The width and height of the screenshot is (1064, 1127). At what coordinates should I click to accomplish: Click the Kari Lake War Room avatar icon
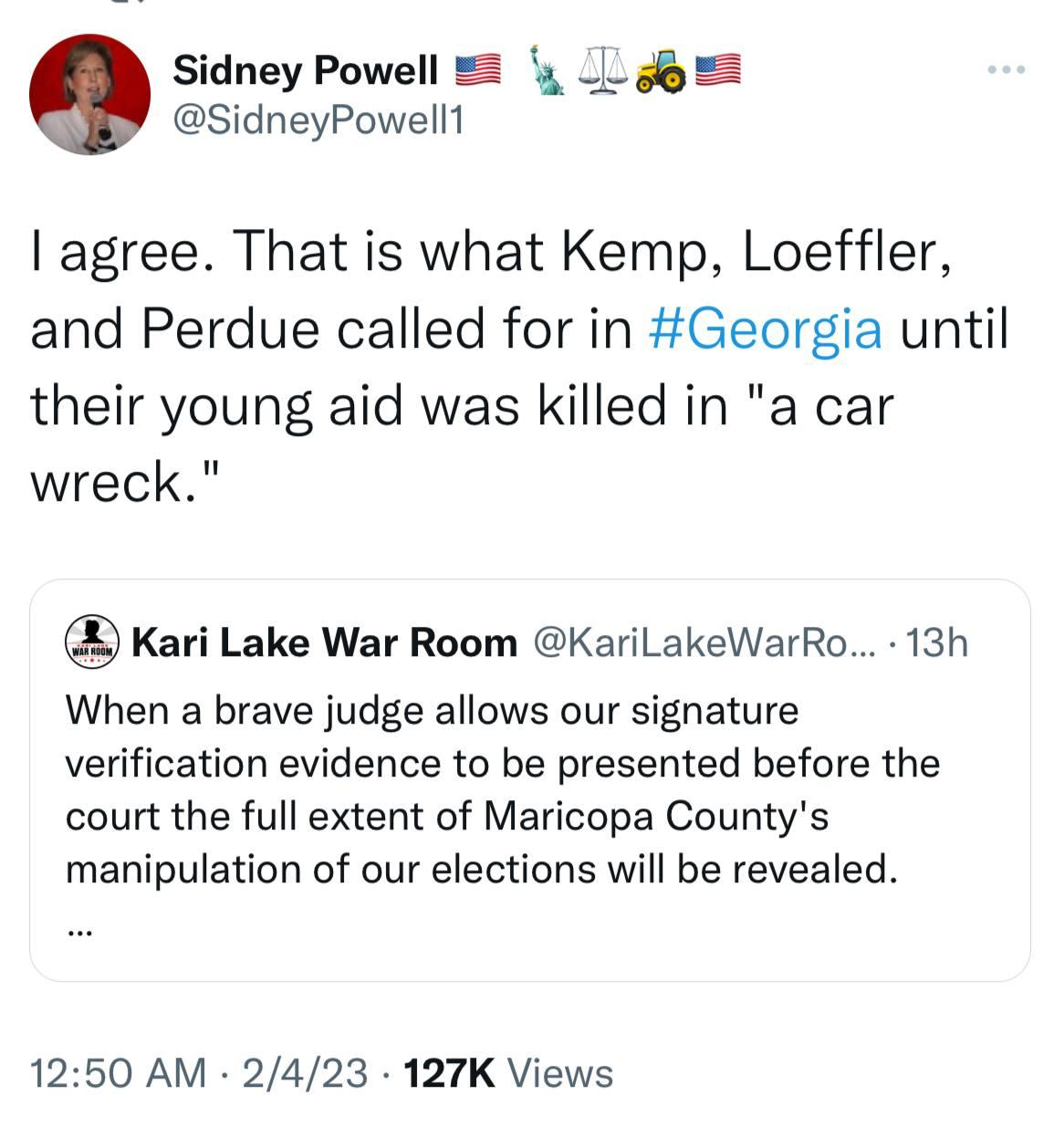coord(93,642)
